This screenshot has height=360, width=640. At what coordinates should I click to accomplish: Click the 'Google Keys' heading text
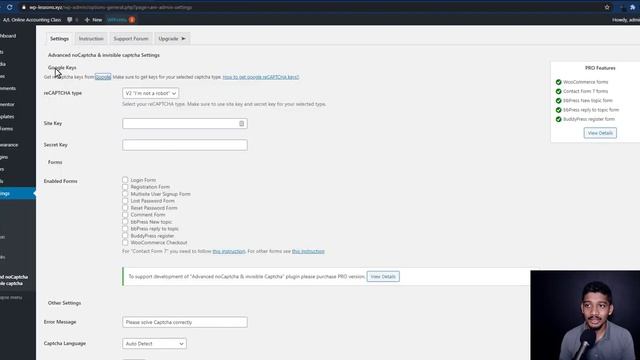pyautogui.click(x=62, y=67)
